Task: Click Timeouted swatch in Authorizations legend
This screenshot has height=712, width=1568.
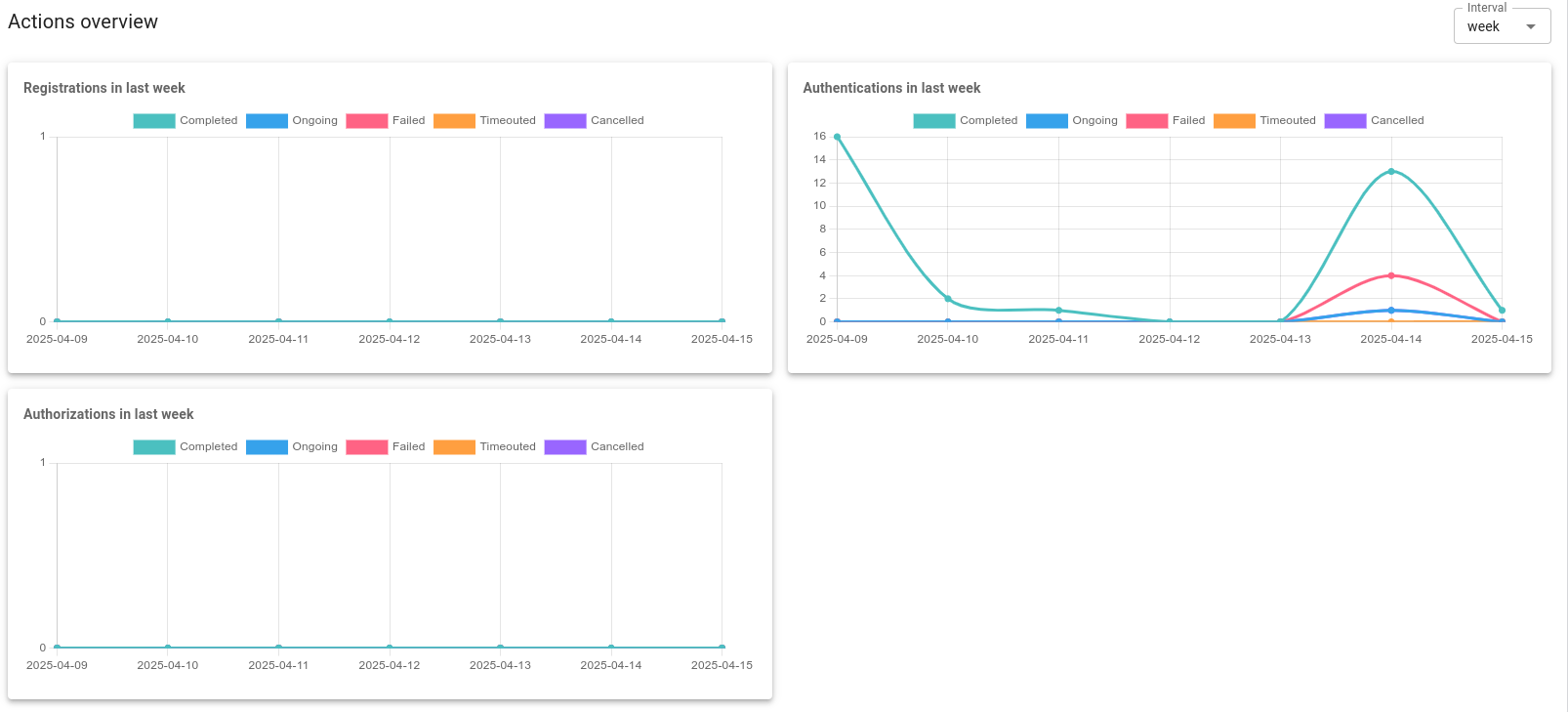Action: tap(454, 447)
